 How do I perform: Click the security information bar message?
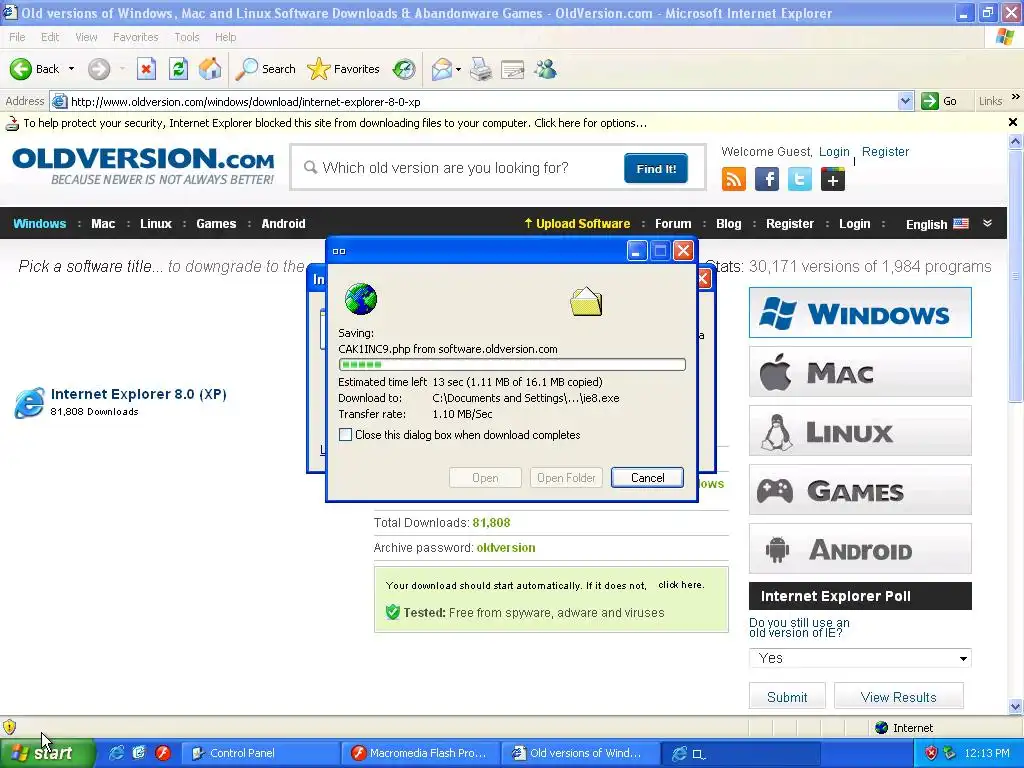point(335,123)
